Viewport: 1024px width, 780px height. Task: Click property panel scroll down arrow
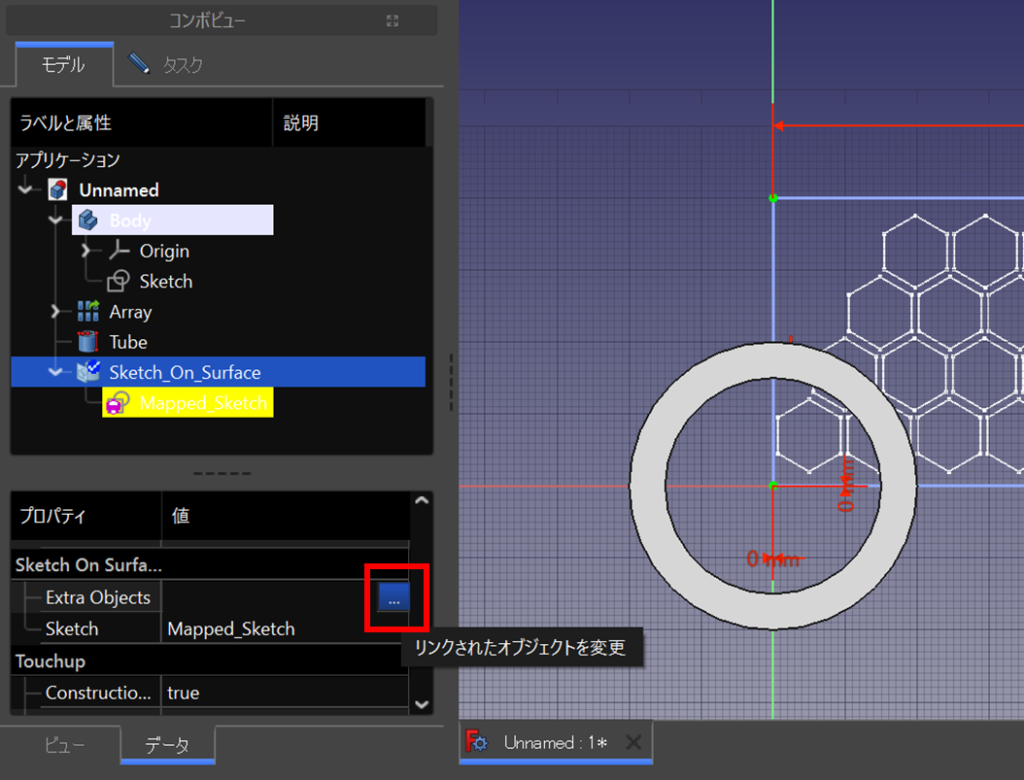pyautogui.click(x=422, y=704)
